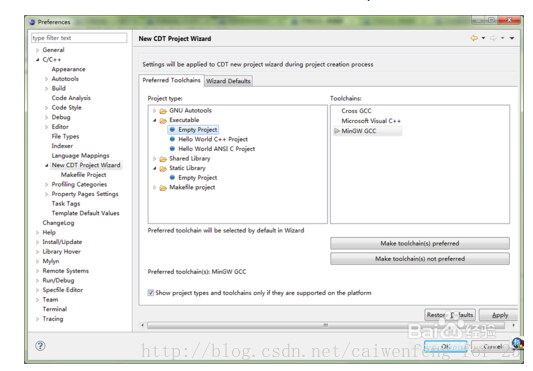Click Make toolchain(s) not preferred button
Image resolution: width=533 pixels, height=371 pixels.
click(420, 259)
